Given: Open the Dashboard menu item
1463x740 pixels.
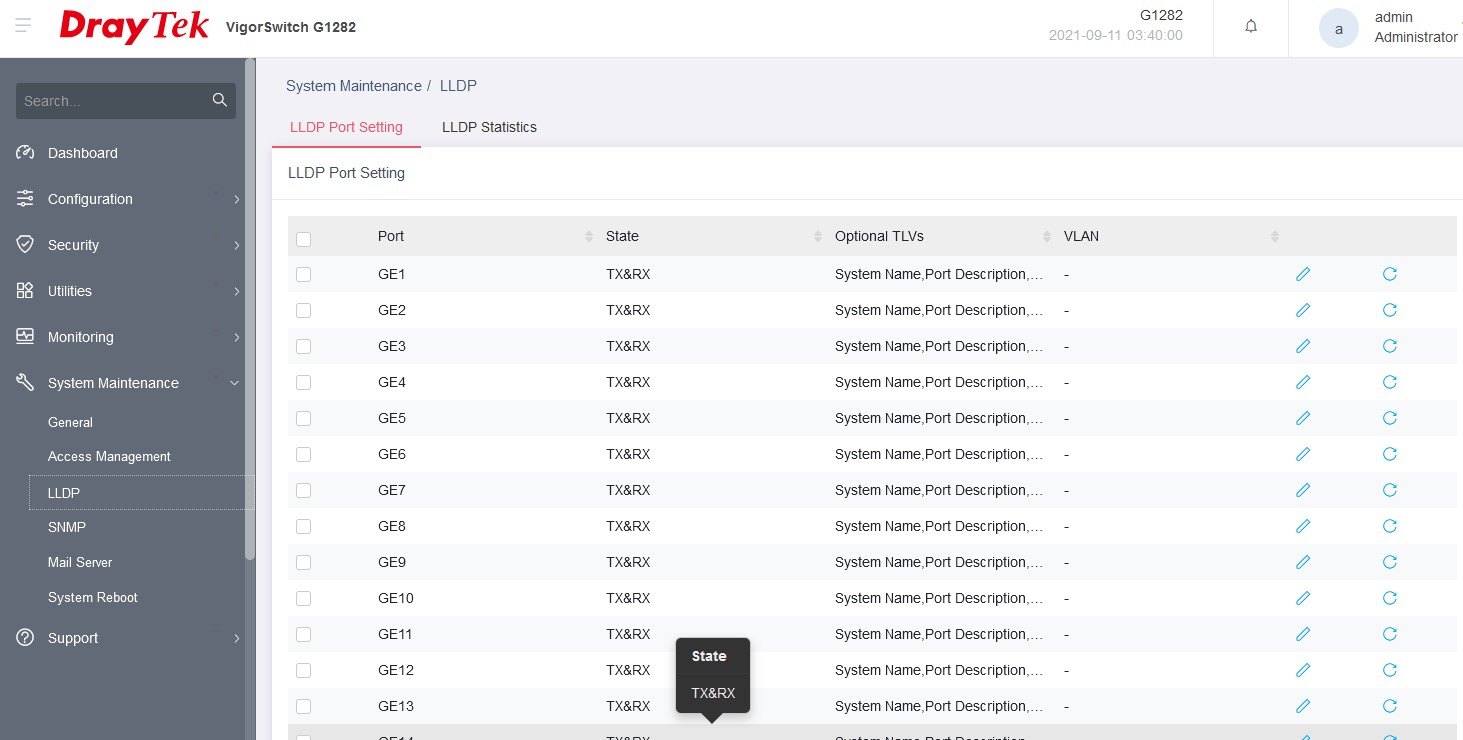Looking at the screenshot, I should click(x=82, y=153).
